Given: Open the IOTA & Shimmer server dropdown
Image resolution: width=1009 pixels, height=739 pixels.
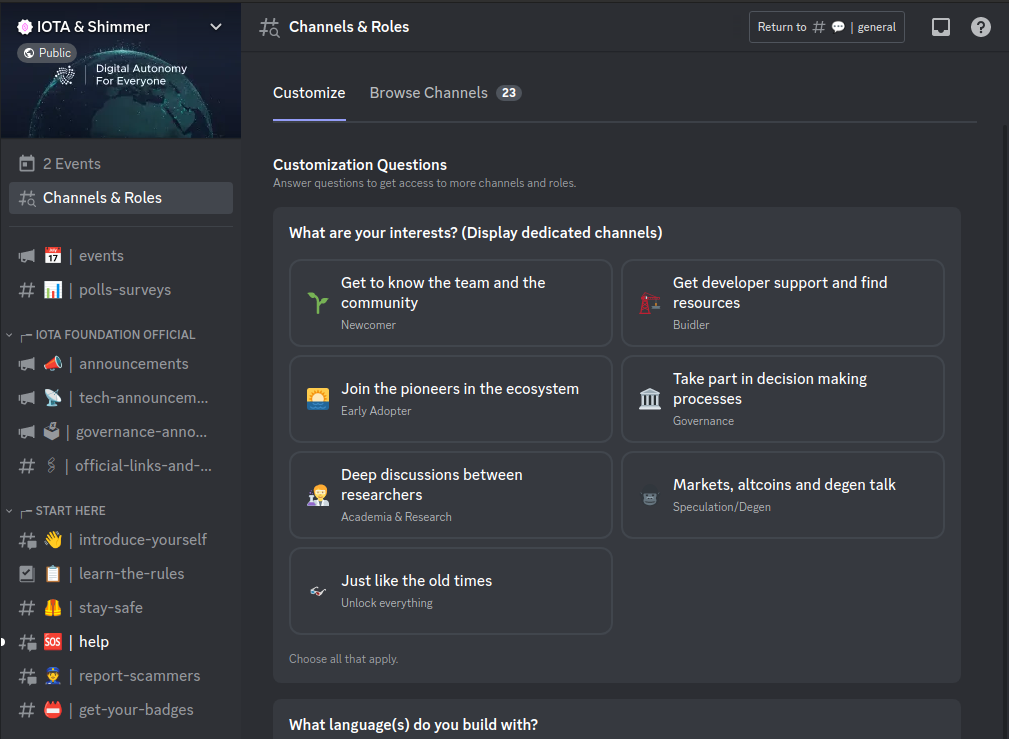Looking at the screenshot, I should tap(216, 27).
